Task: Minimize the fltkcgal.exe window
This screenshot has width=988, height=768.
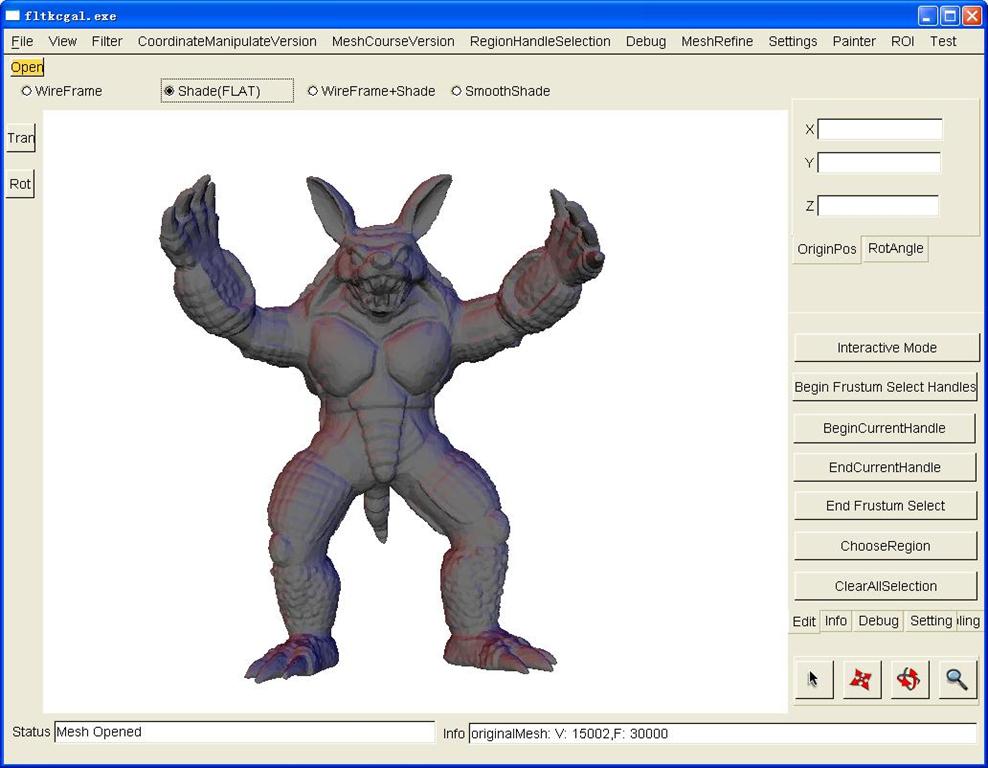Action: [x=928, y=16]
